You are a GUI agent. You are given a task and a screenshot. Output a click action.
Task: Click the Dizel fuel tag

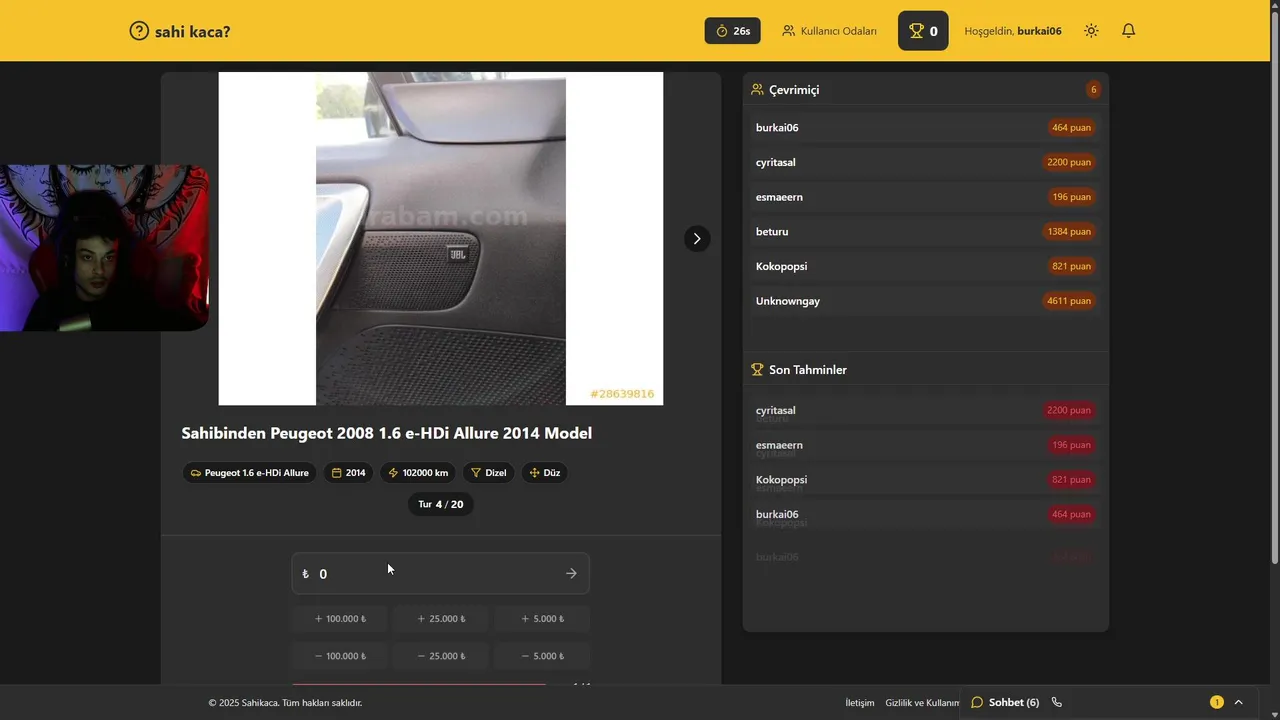tap(489, 473)
